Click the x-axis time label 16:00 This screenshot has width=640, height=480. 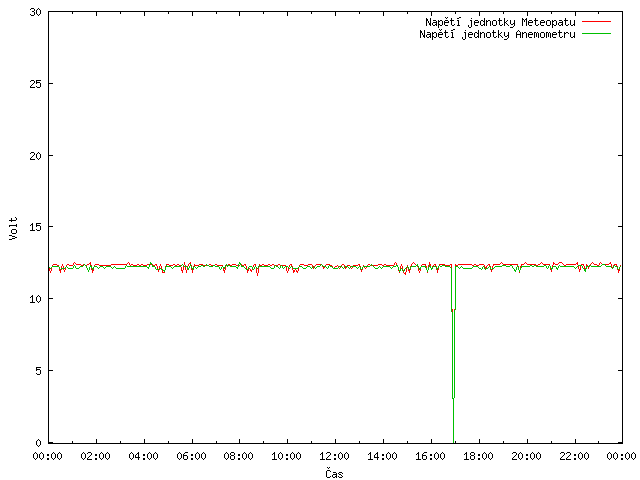tap(431, 456)
